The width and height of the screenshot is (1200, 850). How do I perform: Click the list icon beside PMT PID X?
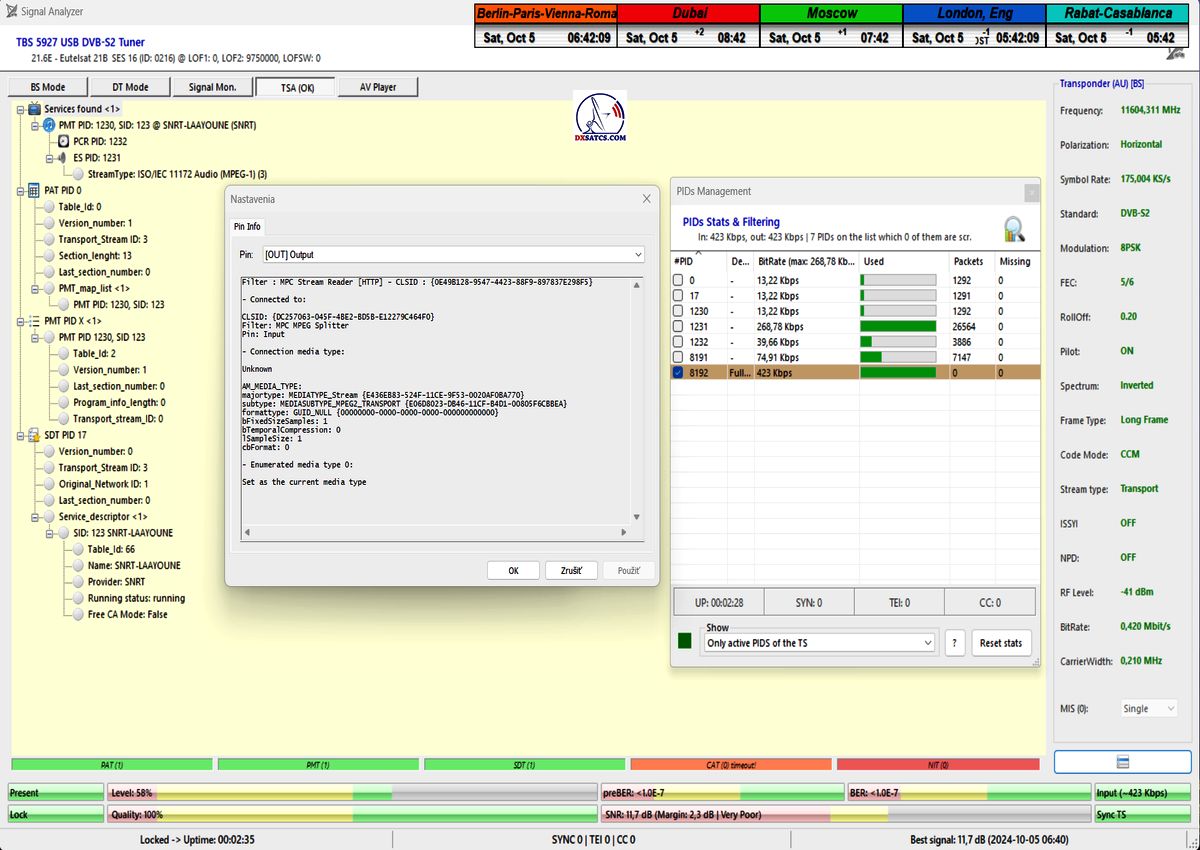(34, 321)
